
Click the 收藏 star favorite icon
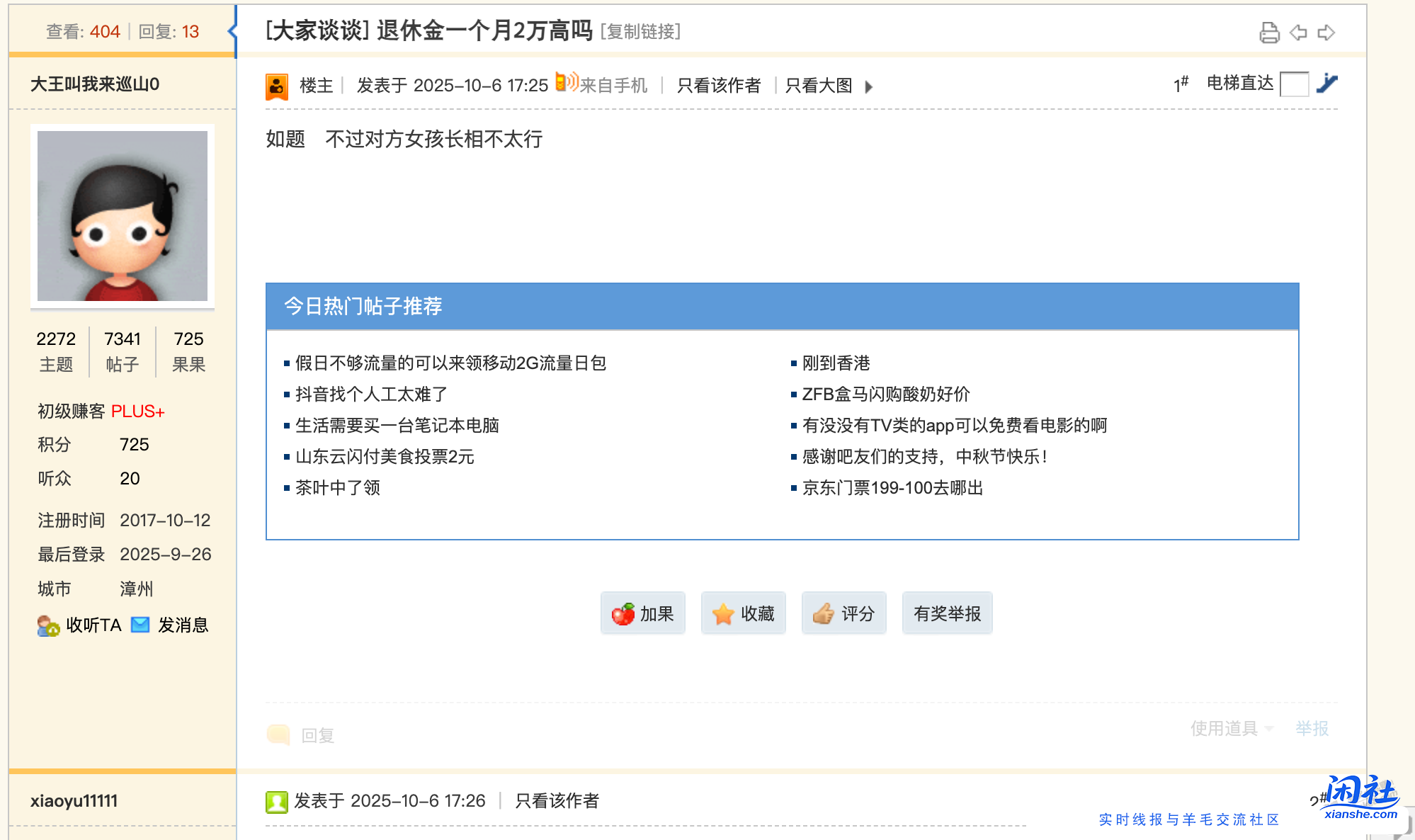[x=723, y=613]
